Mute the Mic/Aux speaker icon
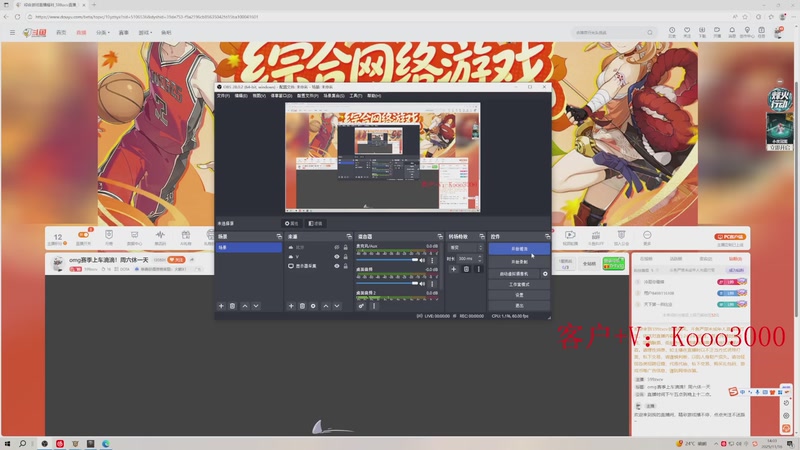Viewport: 800px width, 450px height. coord(422,260)
